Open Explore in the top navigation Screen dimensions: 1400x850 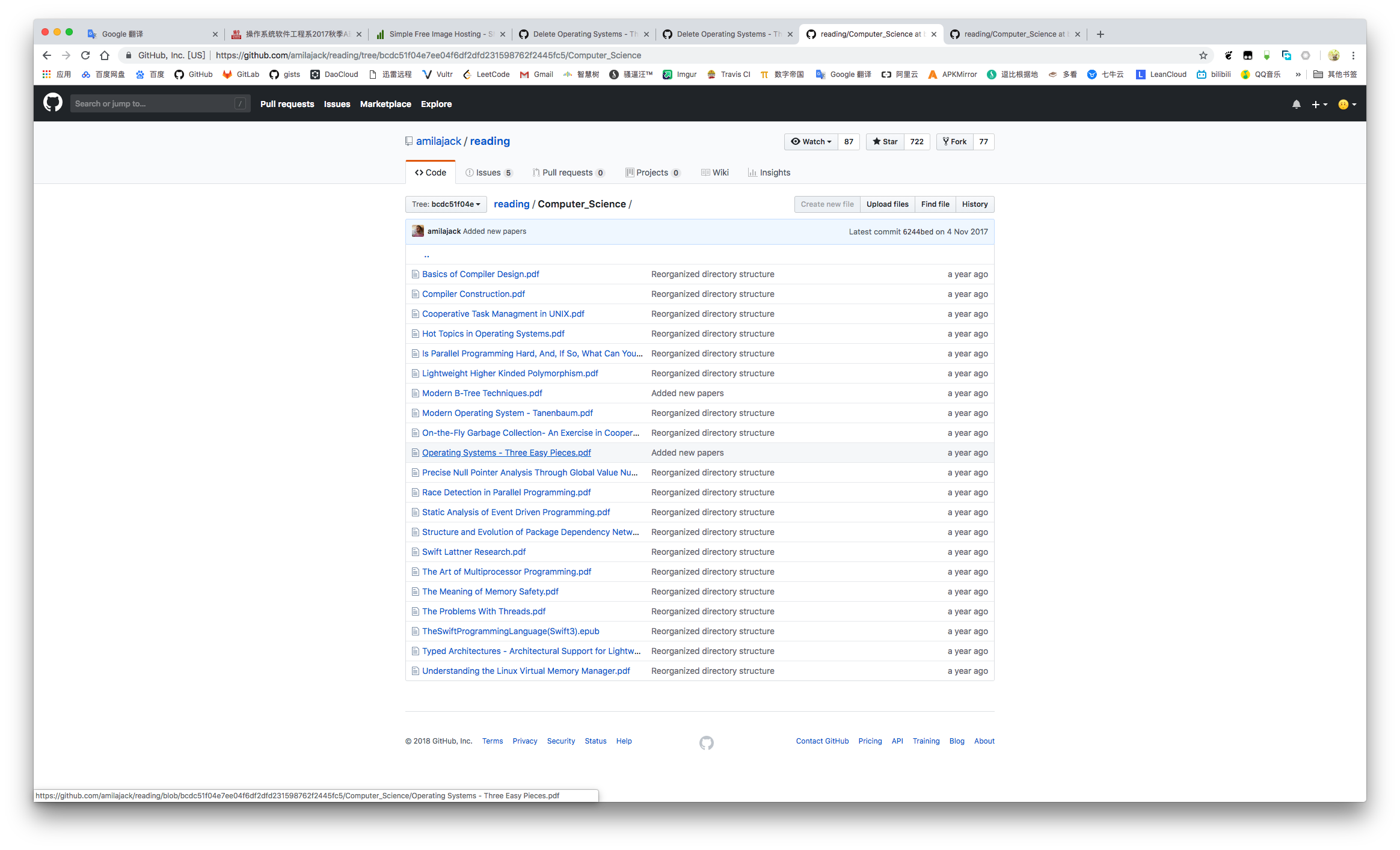[436, 104]
